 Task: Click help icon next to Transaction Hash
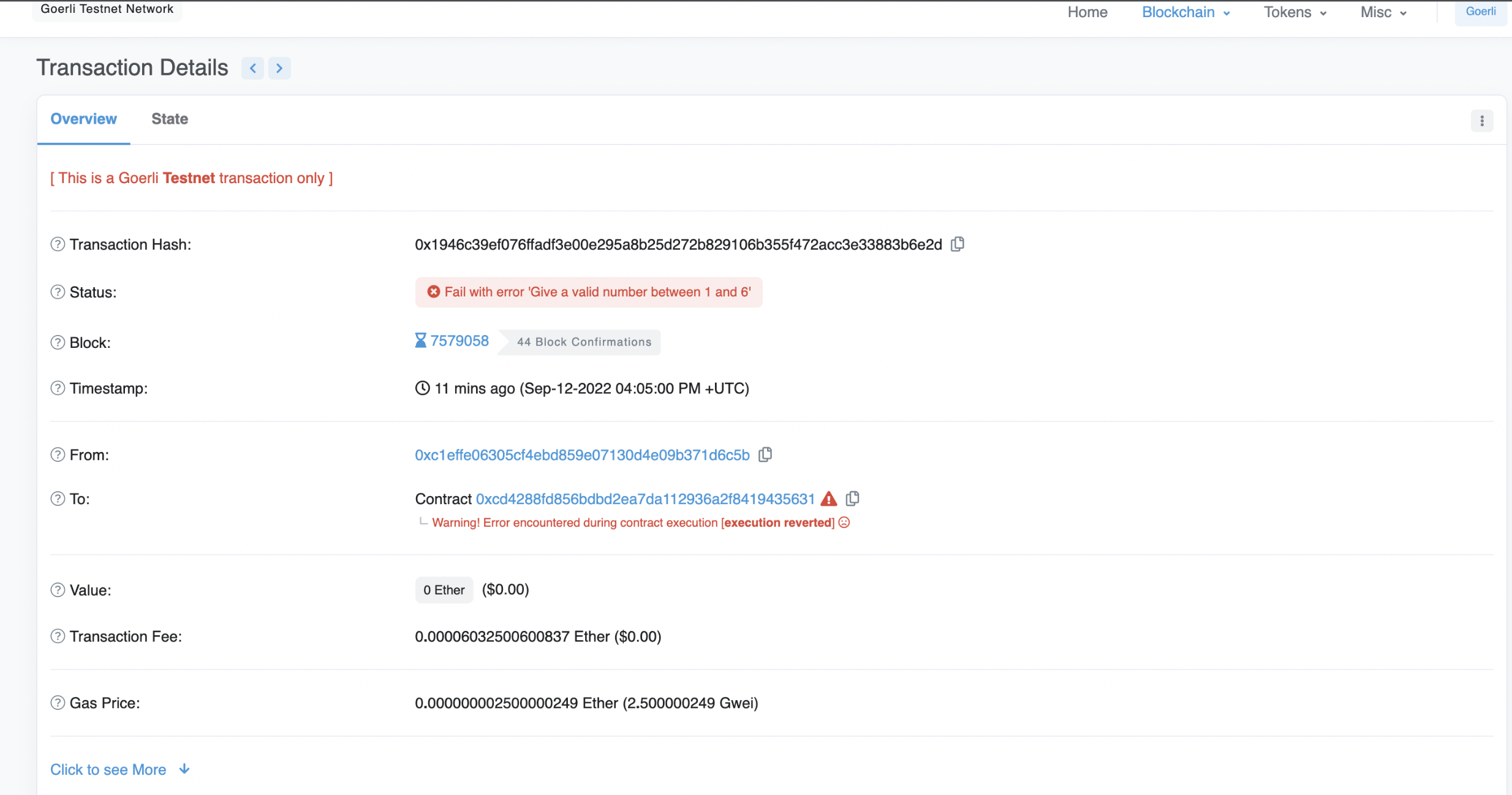click(x=58, y=244)
